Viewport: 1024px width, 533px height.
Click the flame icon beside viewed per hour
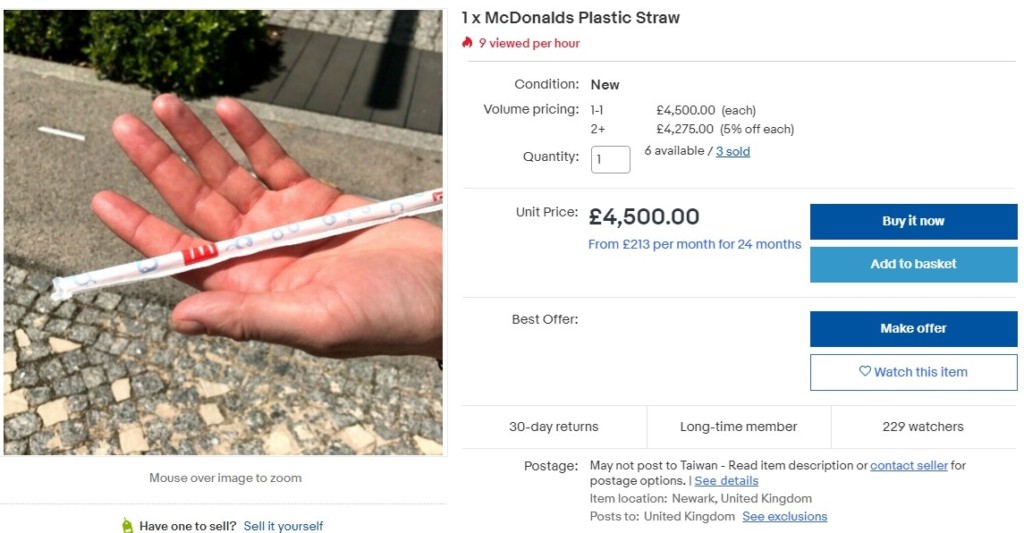(467, 43)
